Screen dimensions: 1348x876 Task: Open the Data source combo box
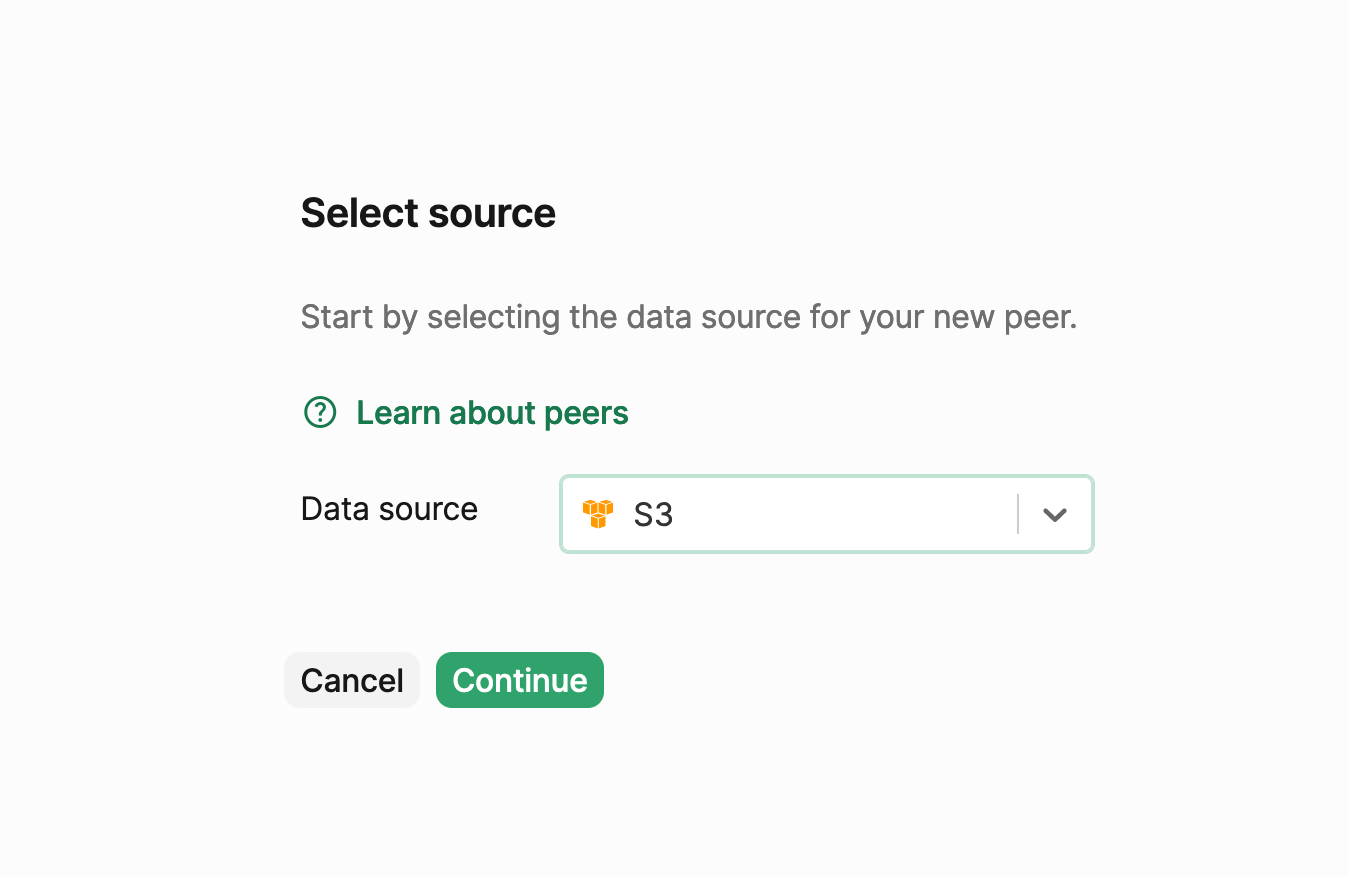[x=827, y=514]
